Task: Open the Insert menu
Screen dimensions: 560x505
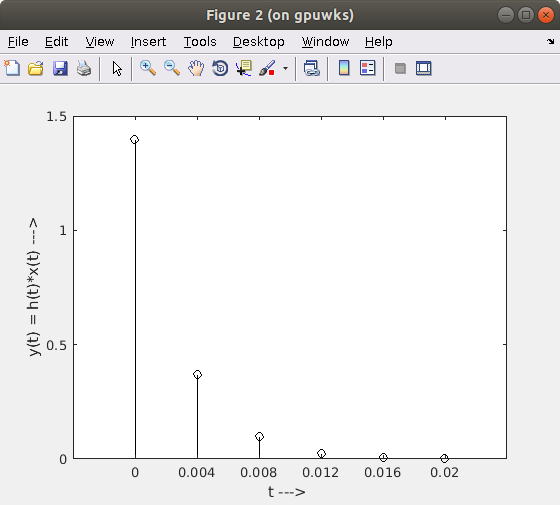Action: point(148,42)
